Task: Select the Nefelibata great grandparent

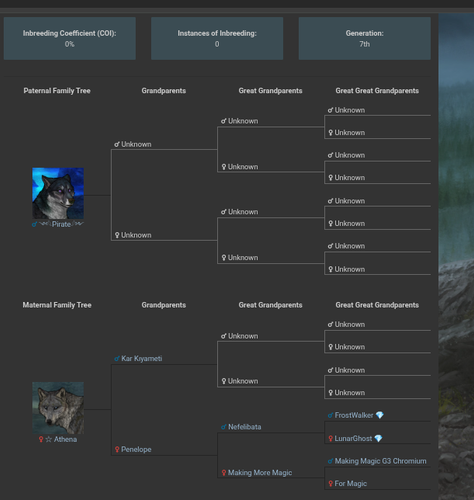Action: [x=245, y=427]
